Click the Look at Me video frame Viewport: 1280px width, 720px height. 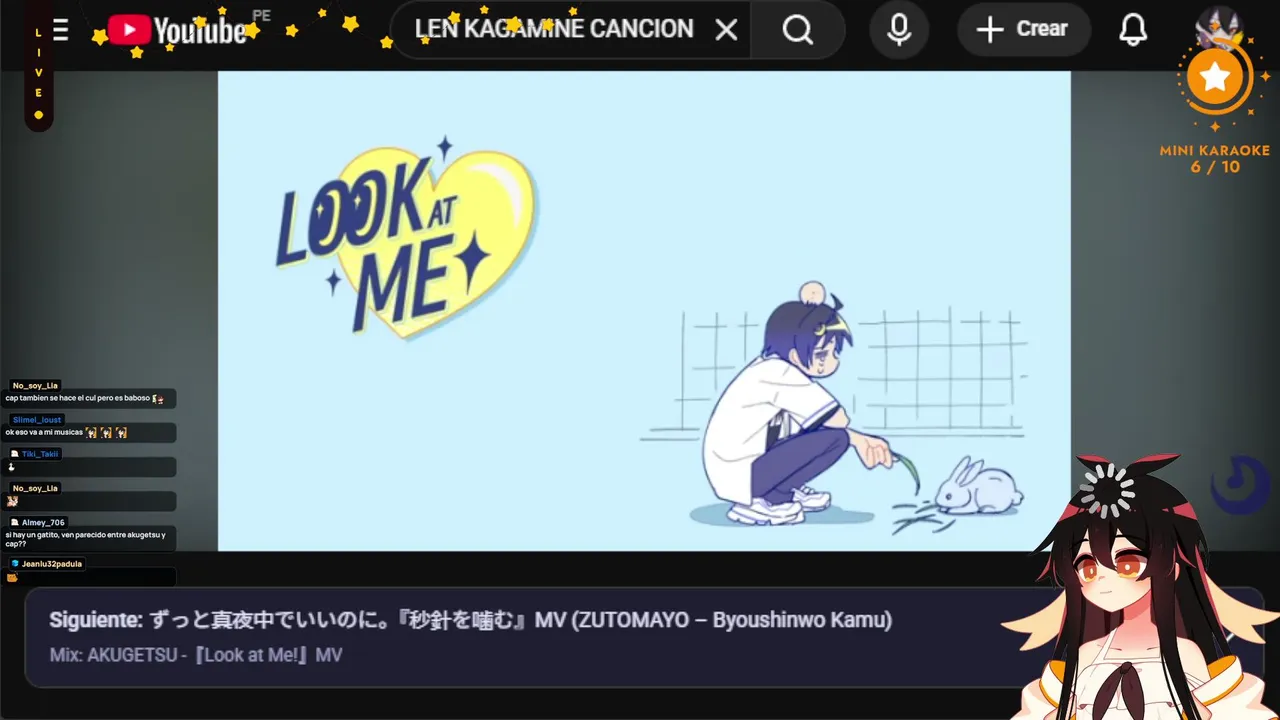coord(644,311)
